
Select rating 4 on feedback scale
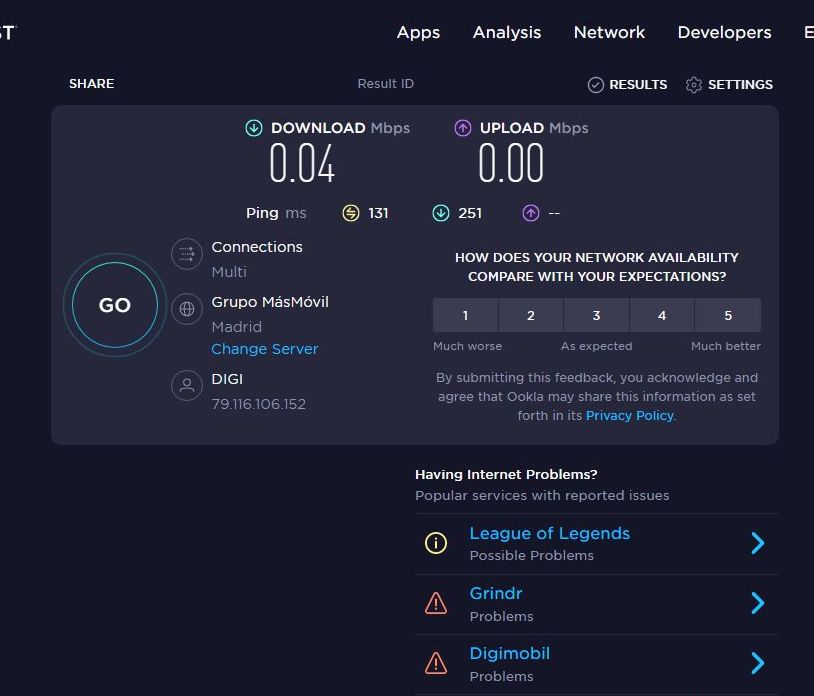(662, 315)
